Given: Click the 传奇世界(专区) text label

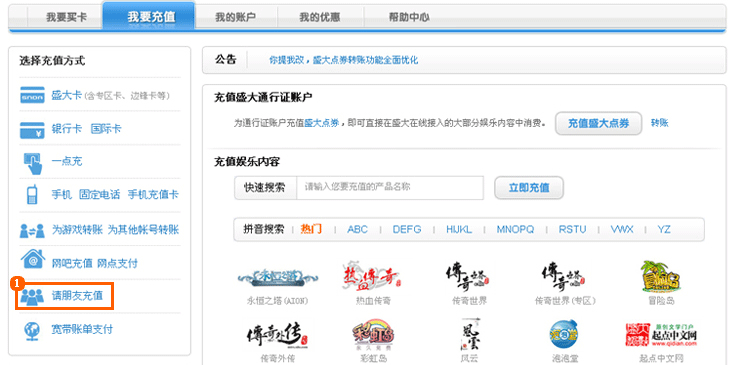Looking at the screenshot, I should pos(565,300).
